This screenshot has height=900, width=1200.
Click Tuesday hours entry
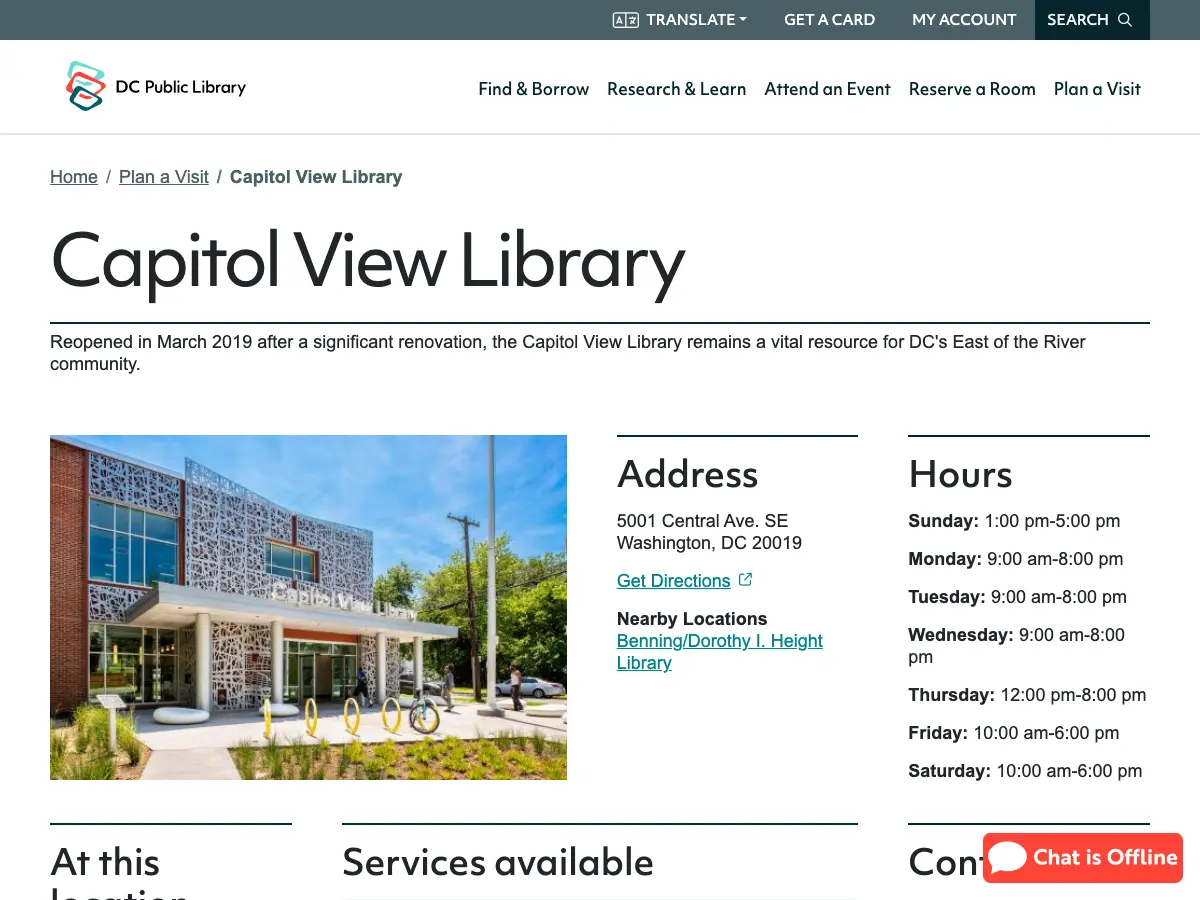1017,597
